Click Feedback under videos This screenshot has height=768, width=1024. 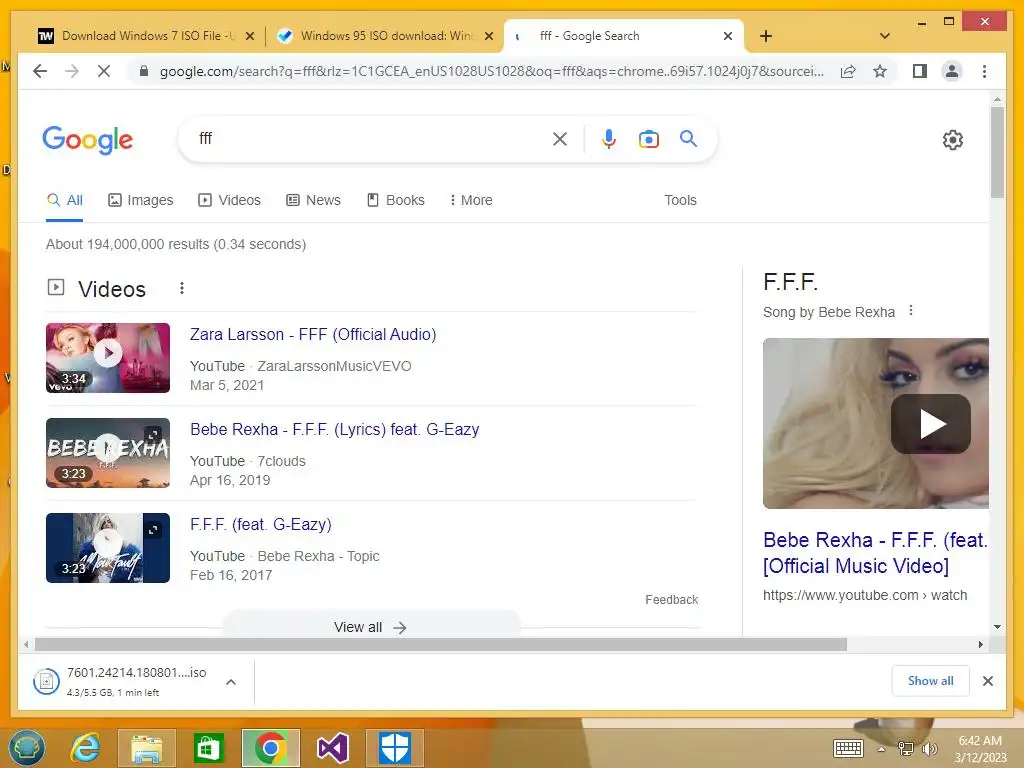[x=671, y=600]
